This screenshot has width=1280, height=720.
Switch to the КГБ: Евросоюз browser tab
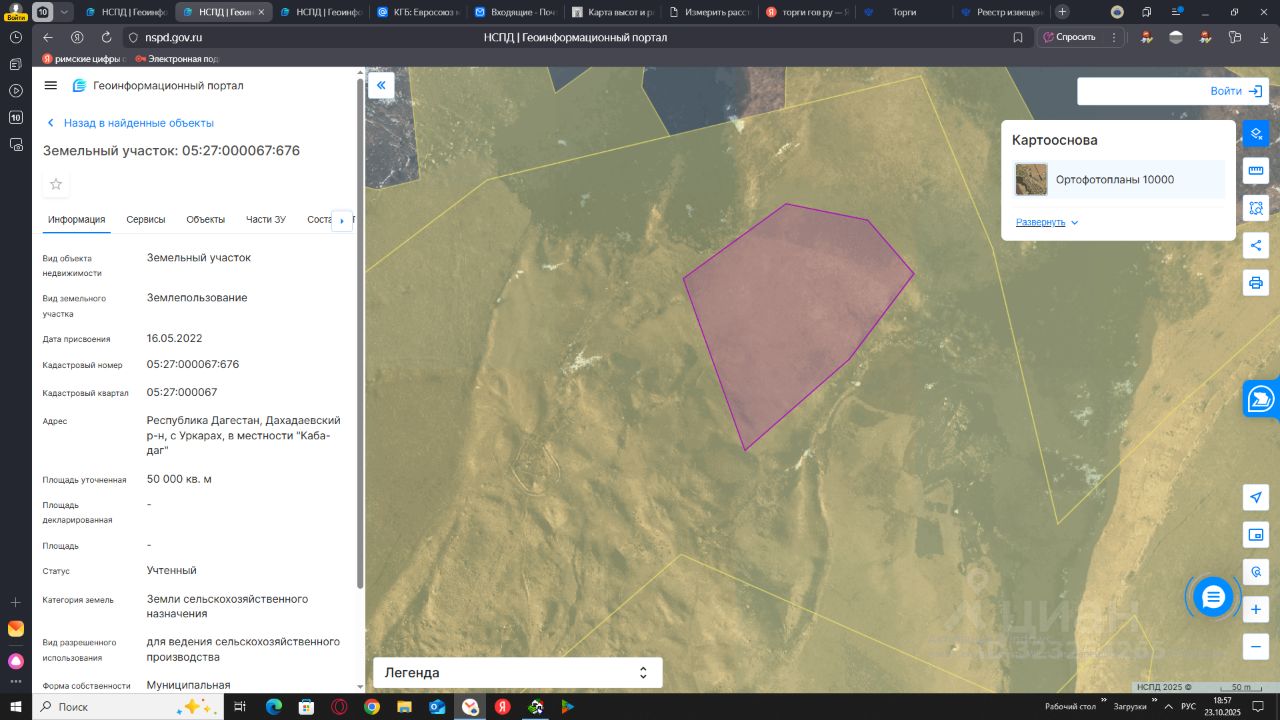click(417, 12)
